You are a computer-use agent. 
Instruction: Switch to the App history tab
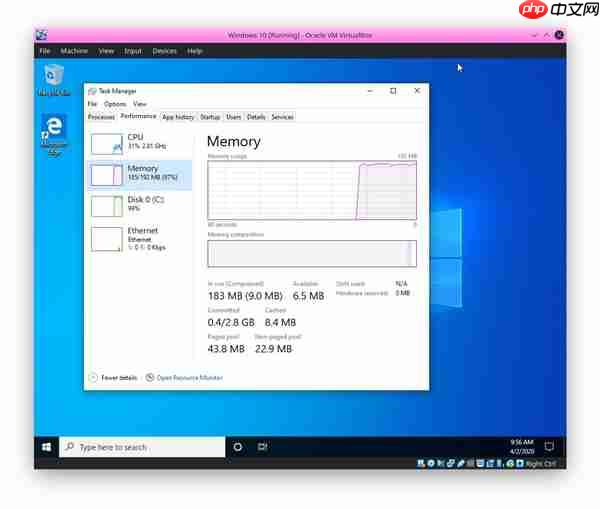[x=178, y=117]
